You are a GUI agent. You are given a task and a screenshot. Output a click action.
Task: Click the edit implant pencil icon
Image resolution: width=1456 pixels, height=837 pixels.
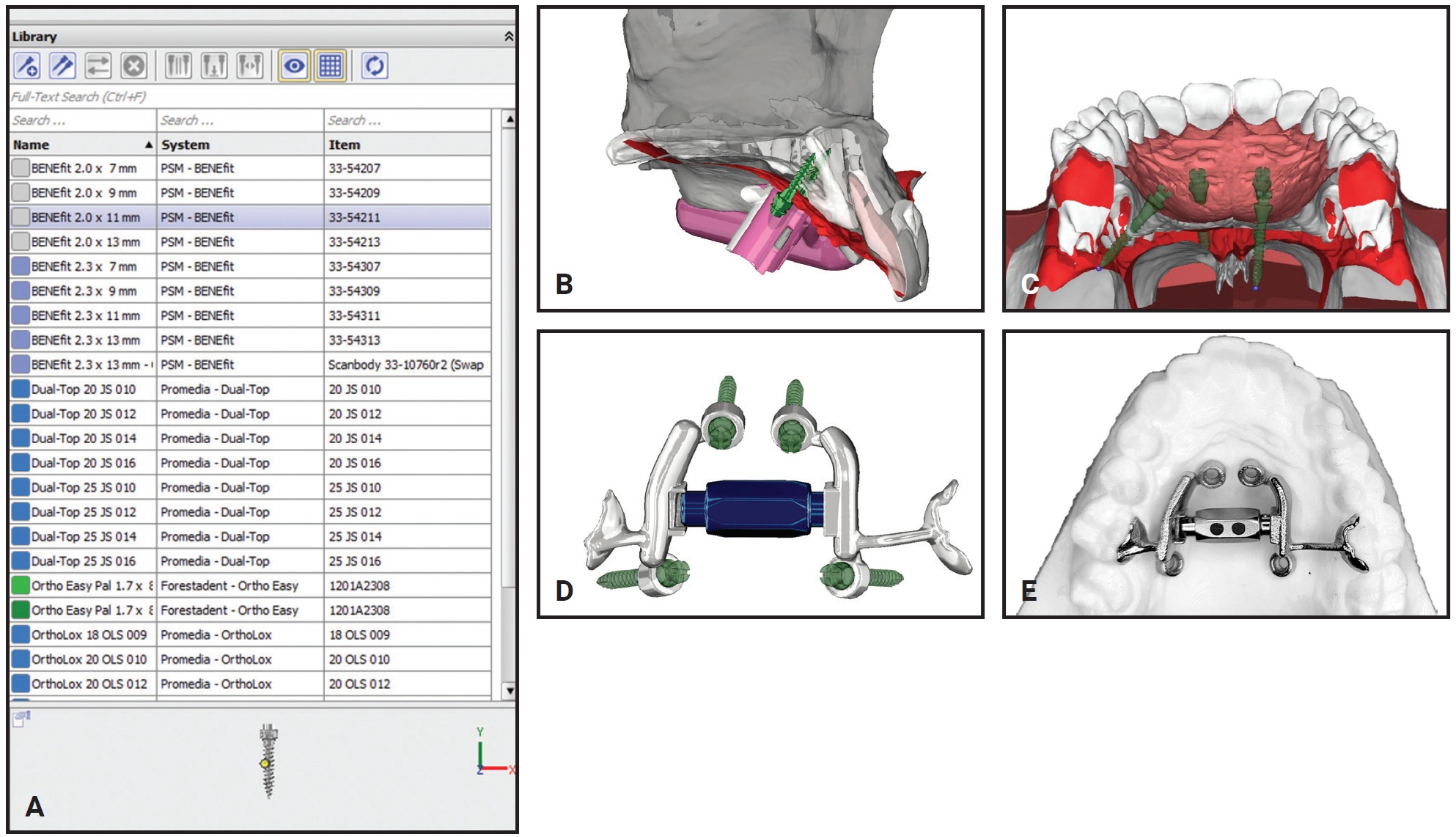click(62, 66)
